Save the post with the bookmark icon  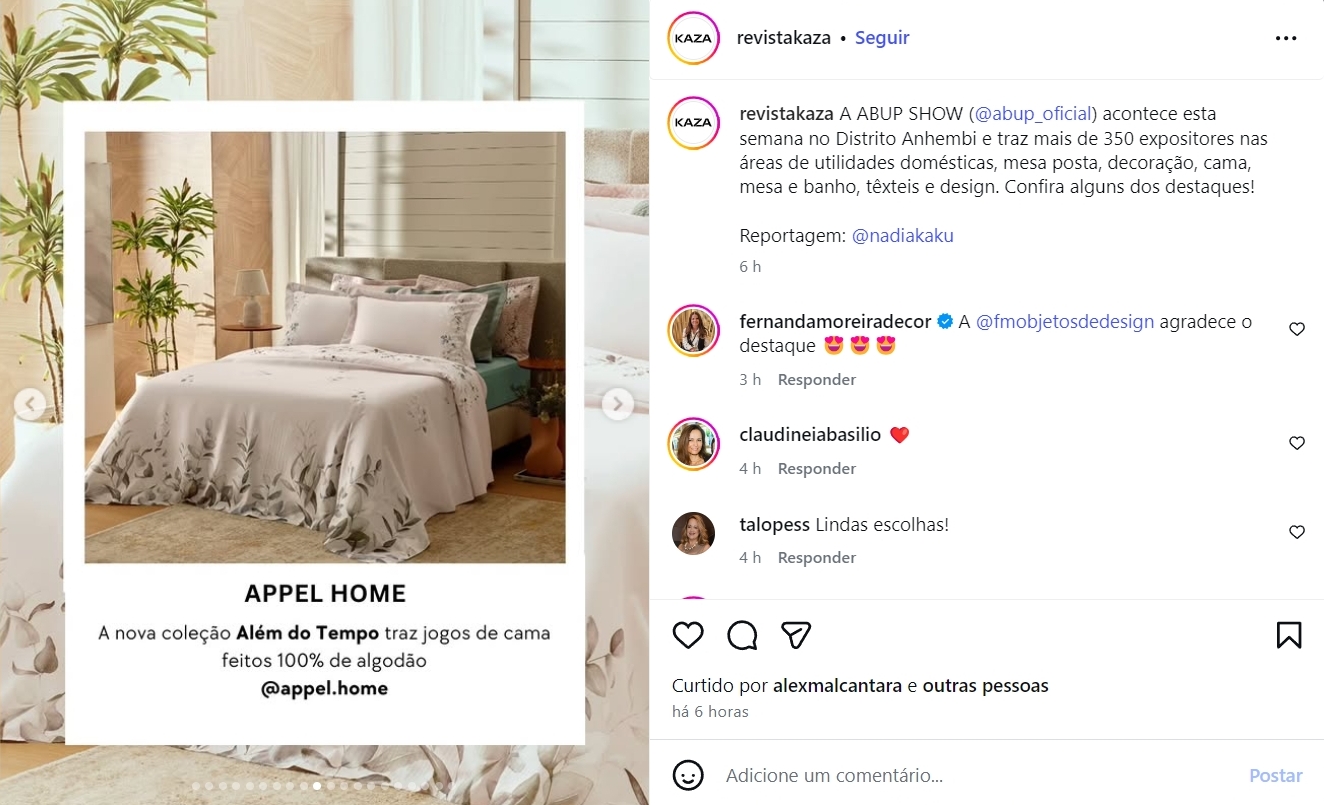pyautogui.click(x=1289, y=635)
